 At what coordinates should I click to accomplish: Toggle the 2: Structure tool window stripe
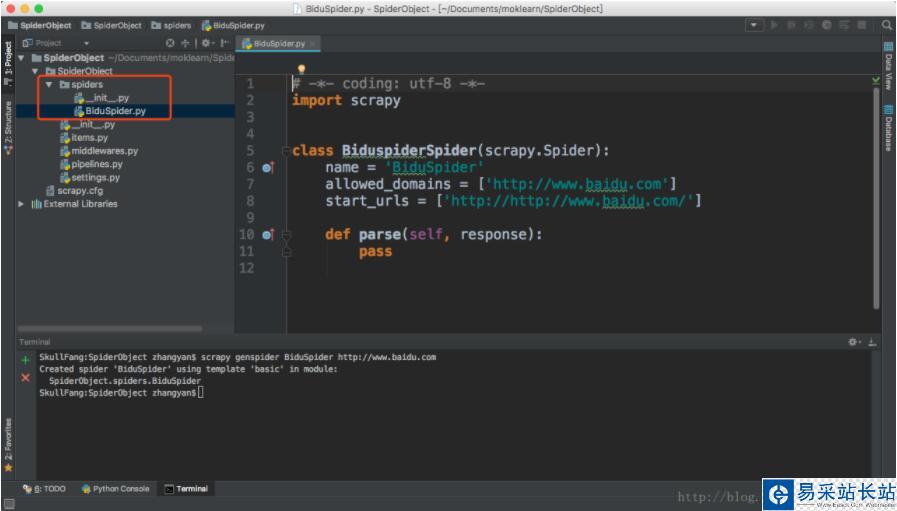point(8,128)
